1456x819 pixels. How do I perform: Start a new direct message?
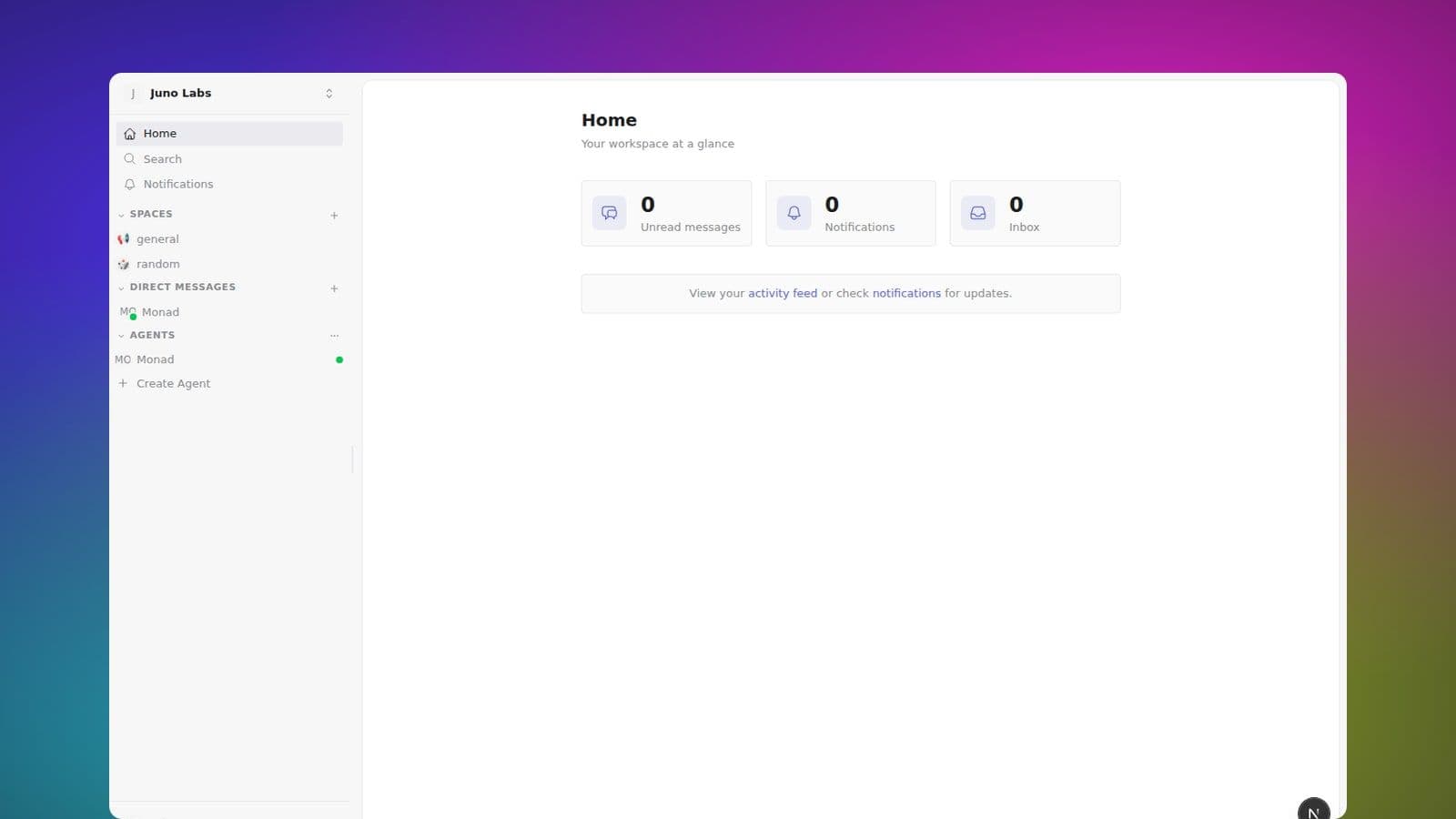[x=334, y=288]
